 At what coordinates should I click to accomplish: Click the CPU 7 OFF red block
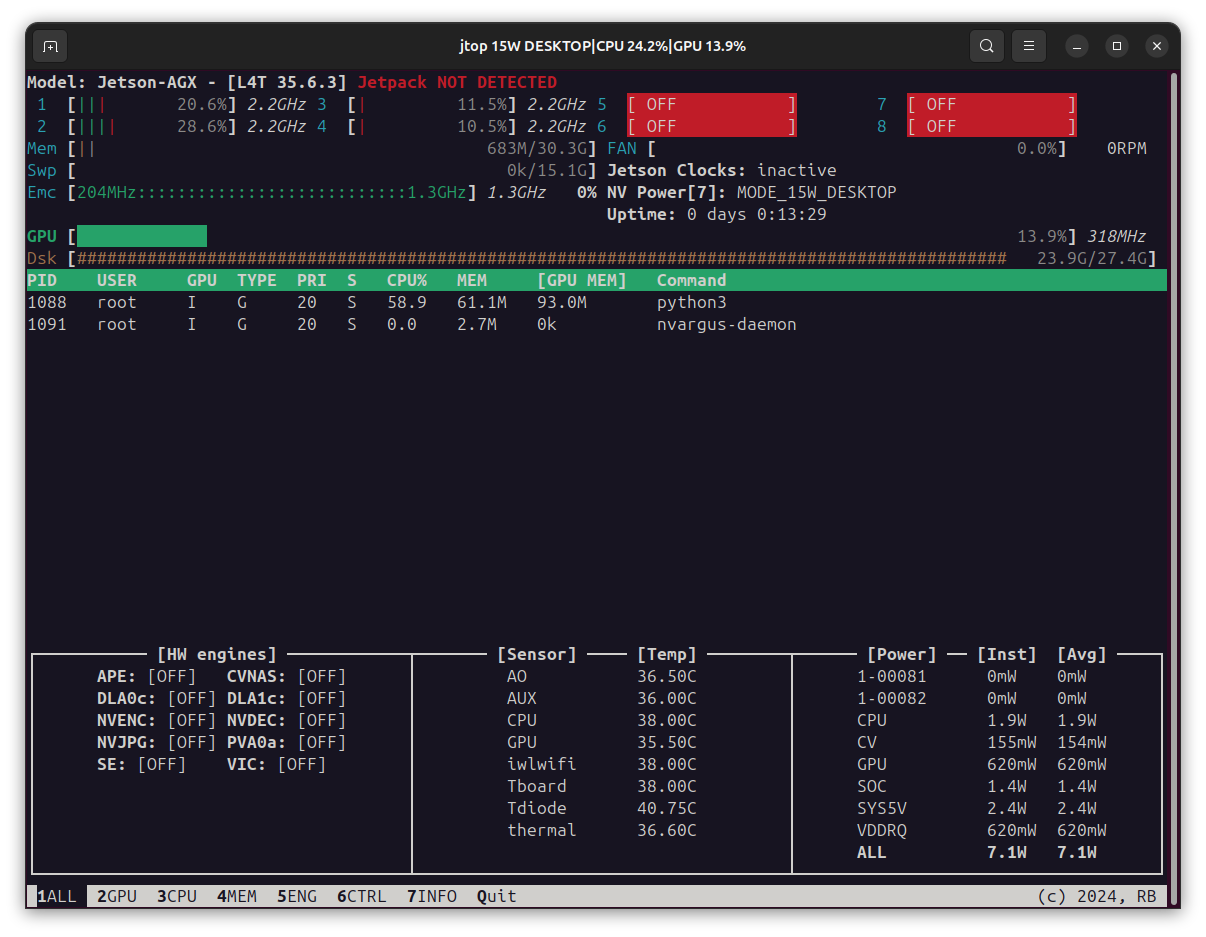(x=992, y=104)
